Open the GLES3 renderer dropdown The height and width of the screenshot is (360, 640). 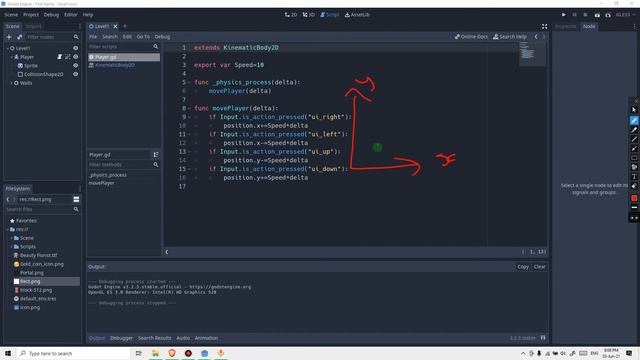(625, 15)
